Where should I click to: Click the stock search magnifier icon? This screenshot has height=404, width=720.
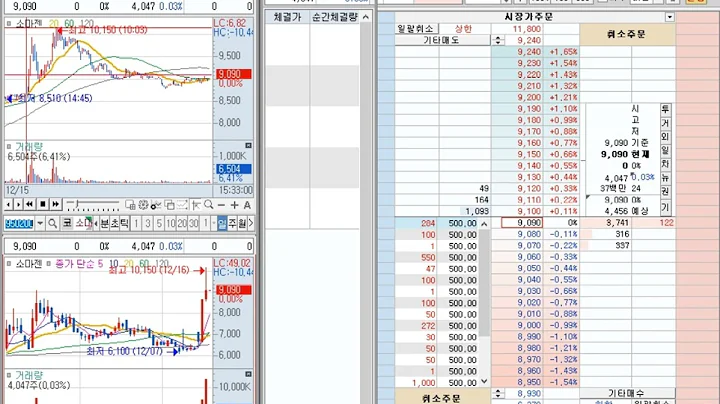click(52, 224)
